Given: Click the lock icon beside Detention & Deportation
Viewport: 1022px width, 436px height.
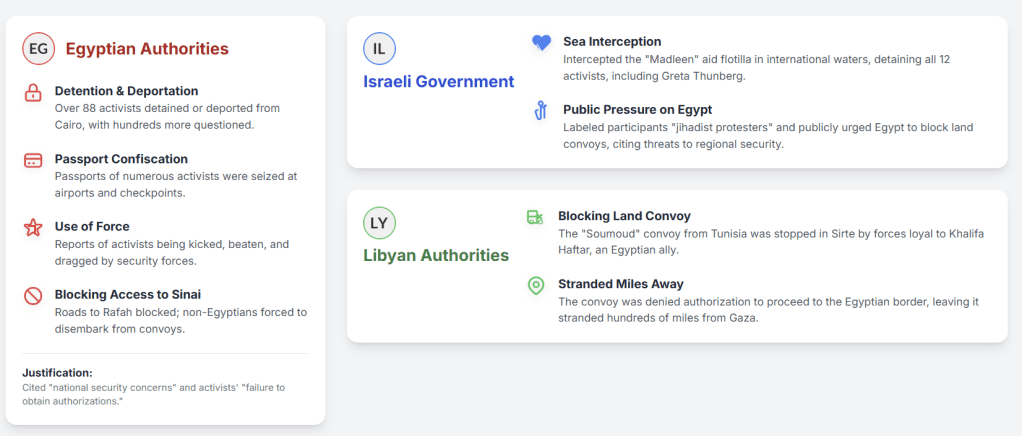Looking at the screenshot, I should (33, 93).
